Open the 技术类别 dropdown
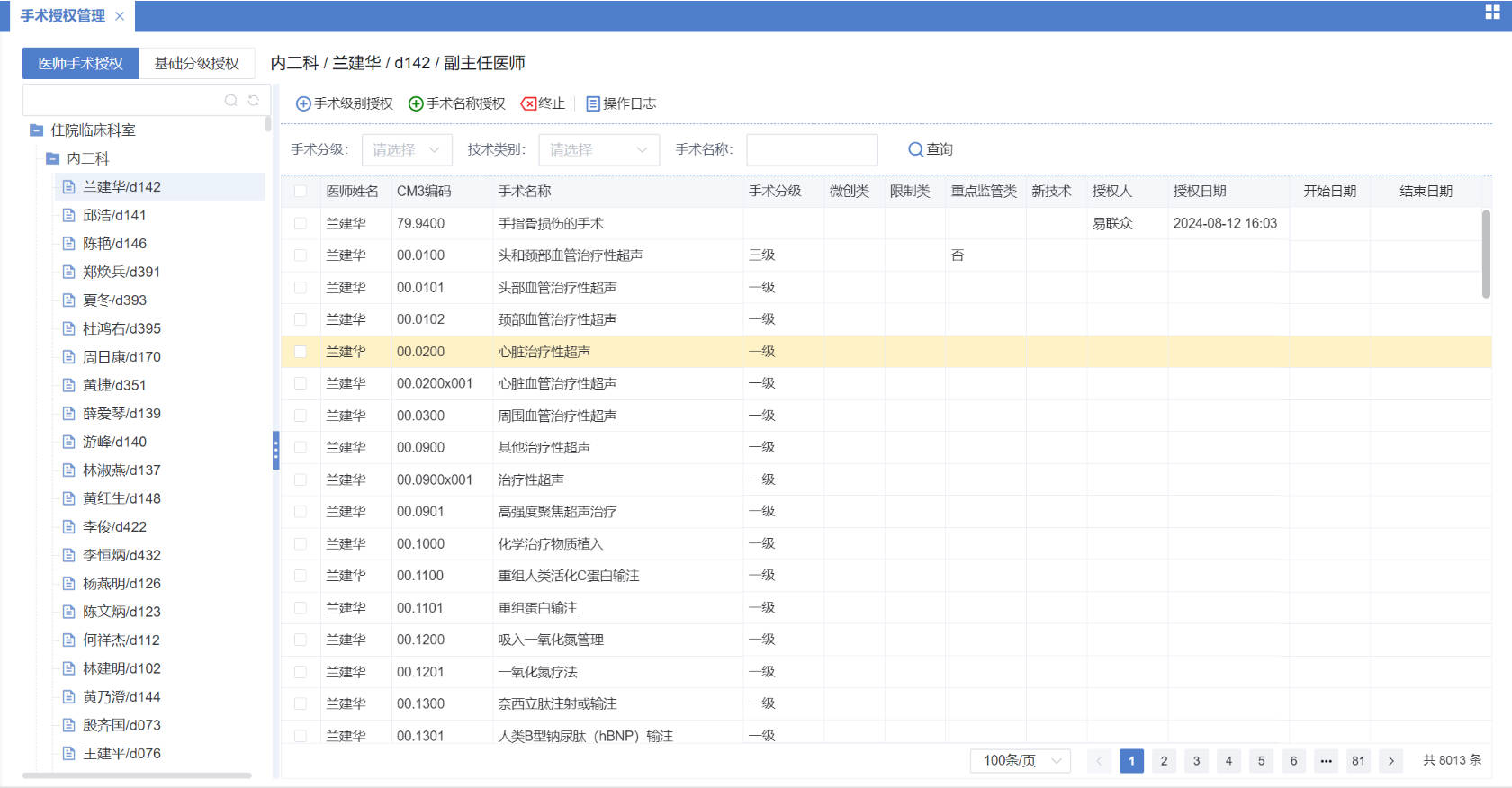The height and width of the screenshot is (788, 1512). click(598, 149)
